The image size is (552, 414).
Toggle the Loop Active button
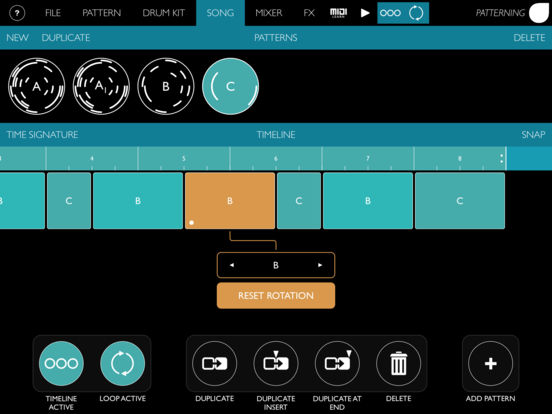tap(123, 363)
